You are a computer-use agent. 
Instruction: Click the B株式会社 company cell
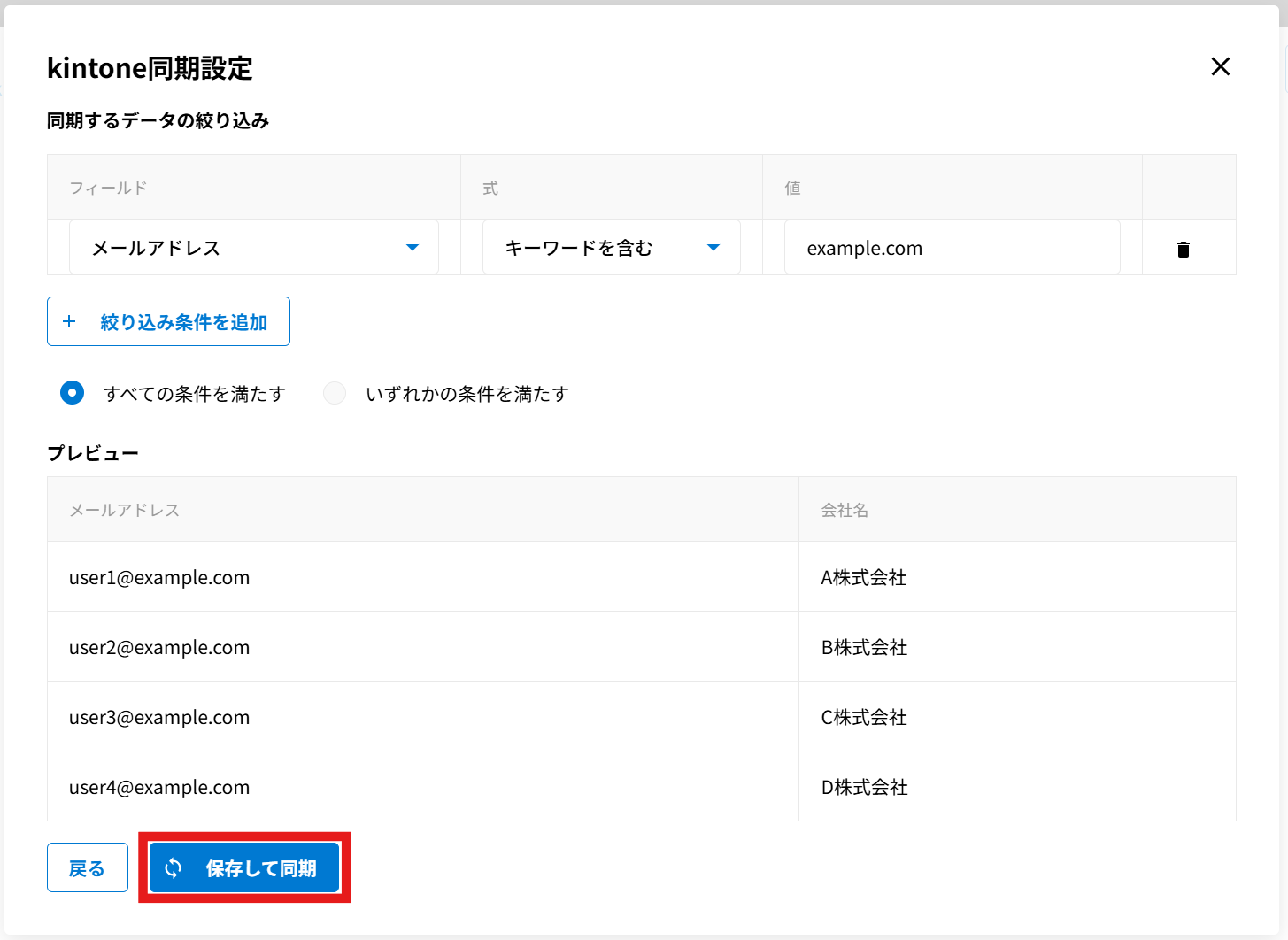tap(864, 647)
